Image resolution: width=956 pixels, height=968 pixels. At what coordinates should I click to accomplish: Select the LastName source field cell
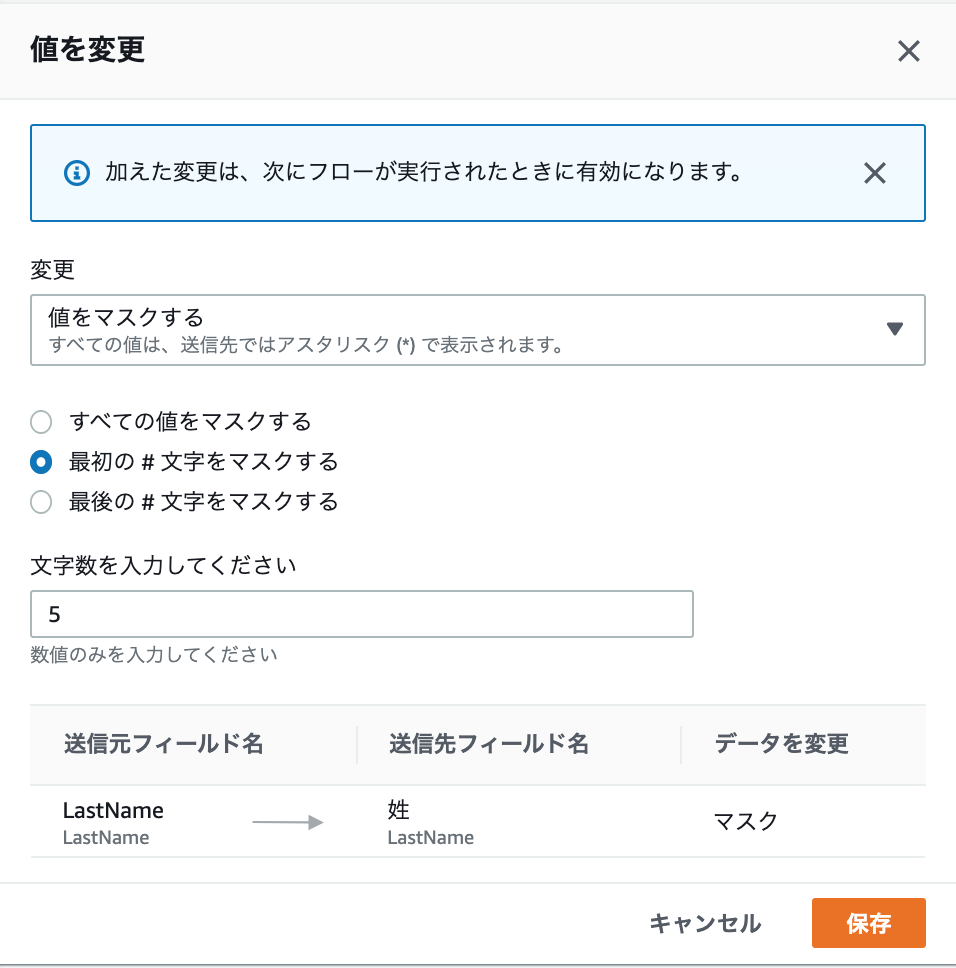pos(113,811)
